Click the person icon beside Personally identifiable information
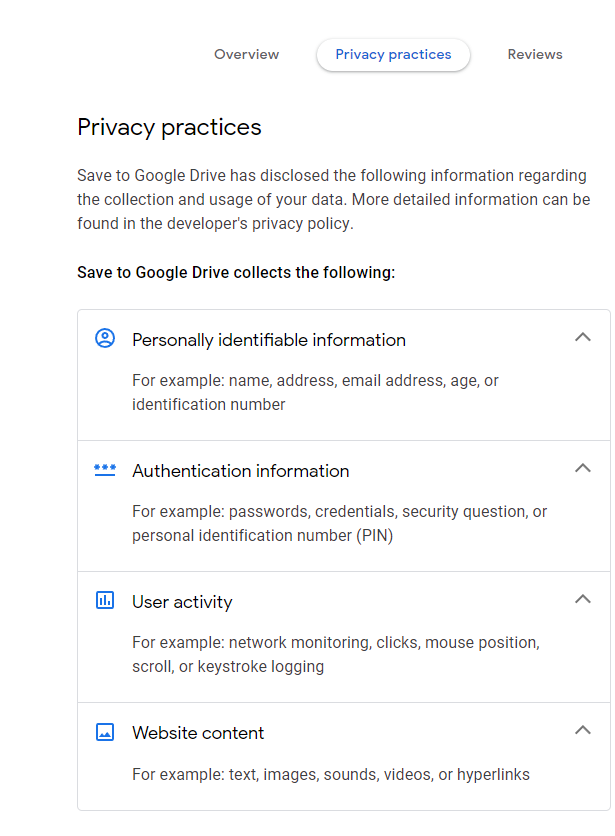 tap(105, 338)
